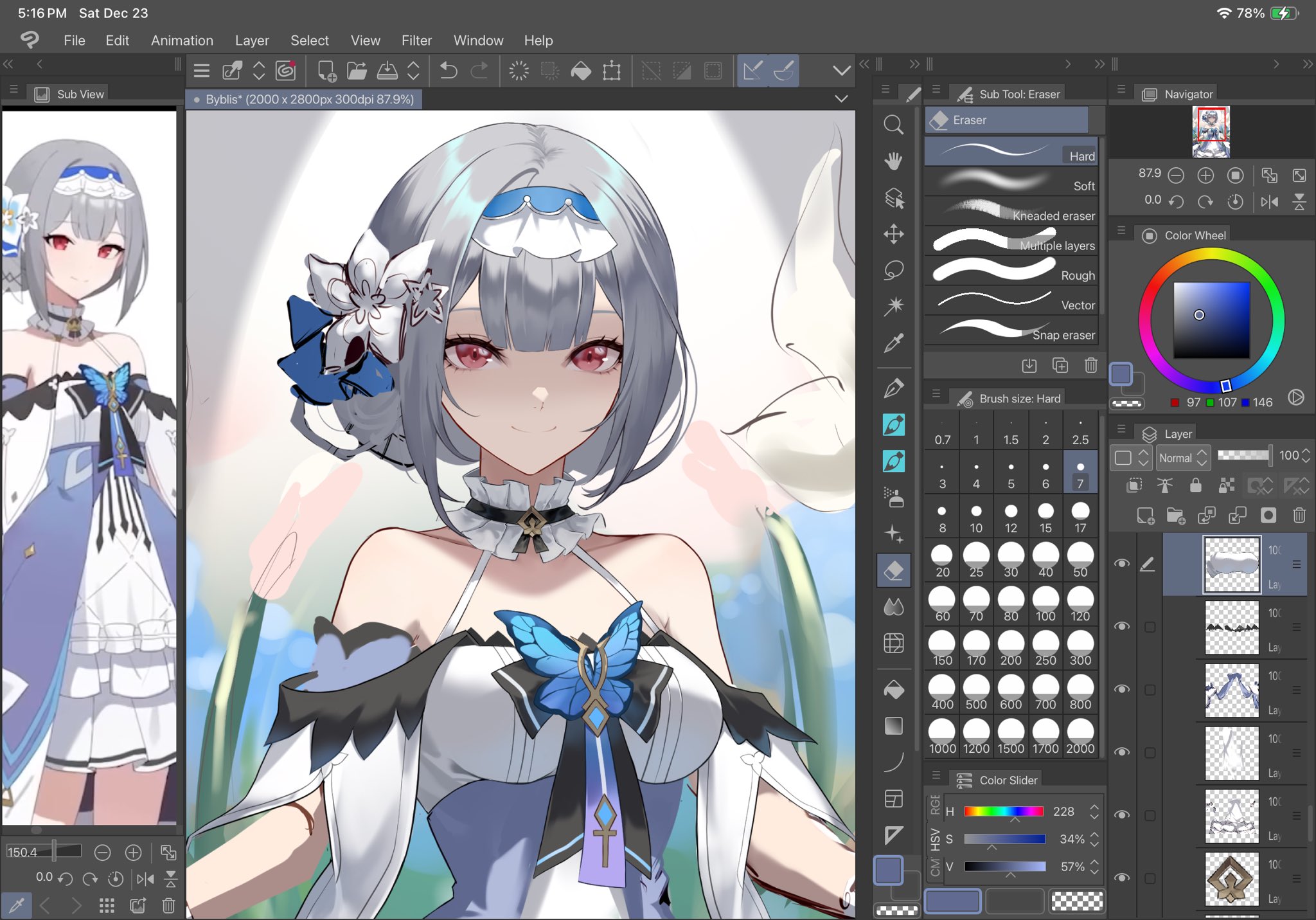Open the Normal blending mode dropdown
1316x920 pixels.
[1183, 458]
